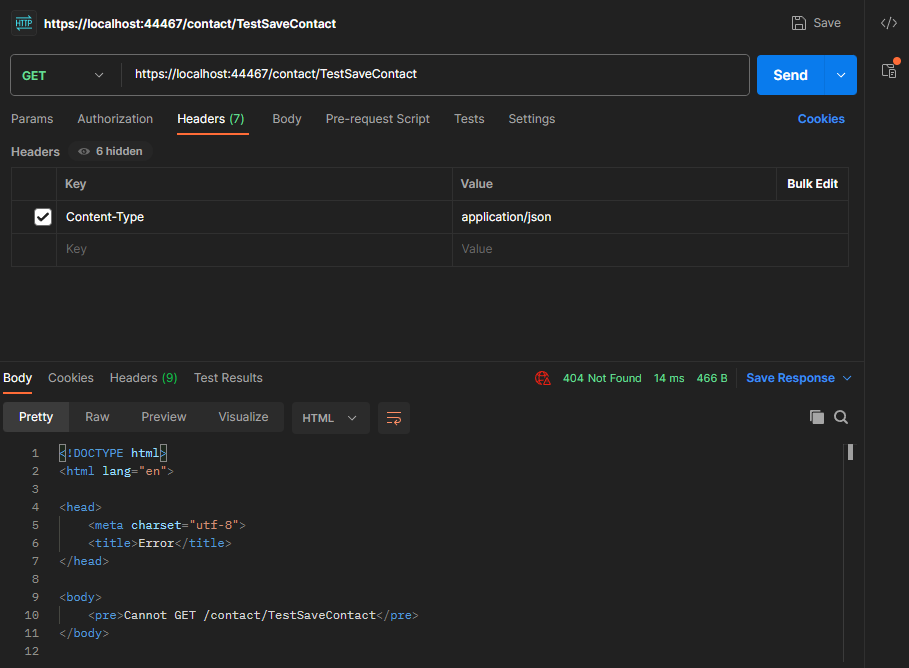
Task: Open the GET method dropdown
Action: tap(64, 75)
